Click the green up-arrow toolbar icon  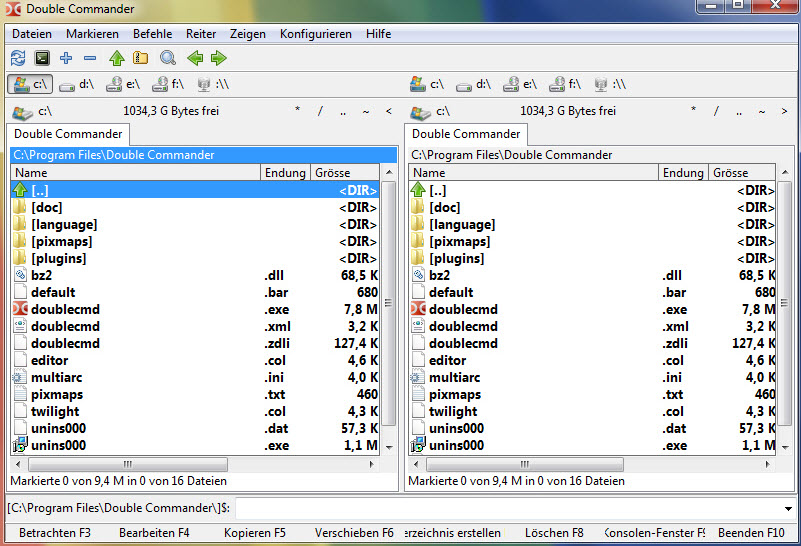(x=117, y=58)
